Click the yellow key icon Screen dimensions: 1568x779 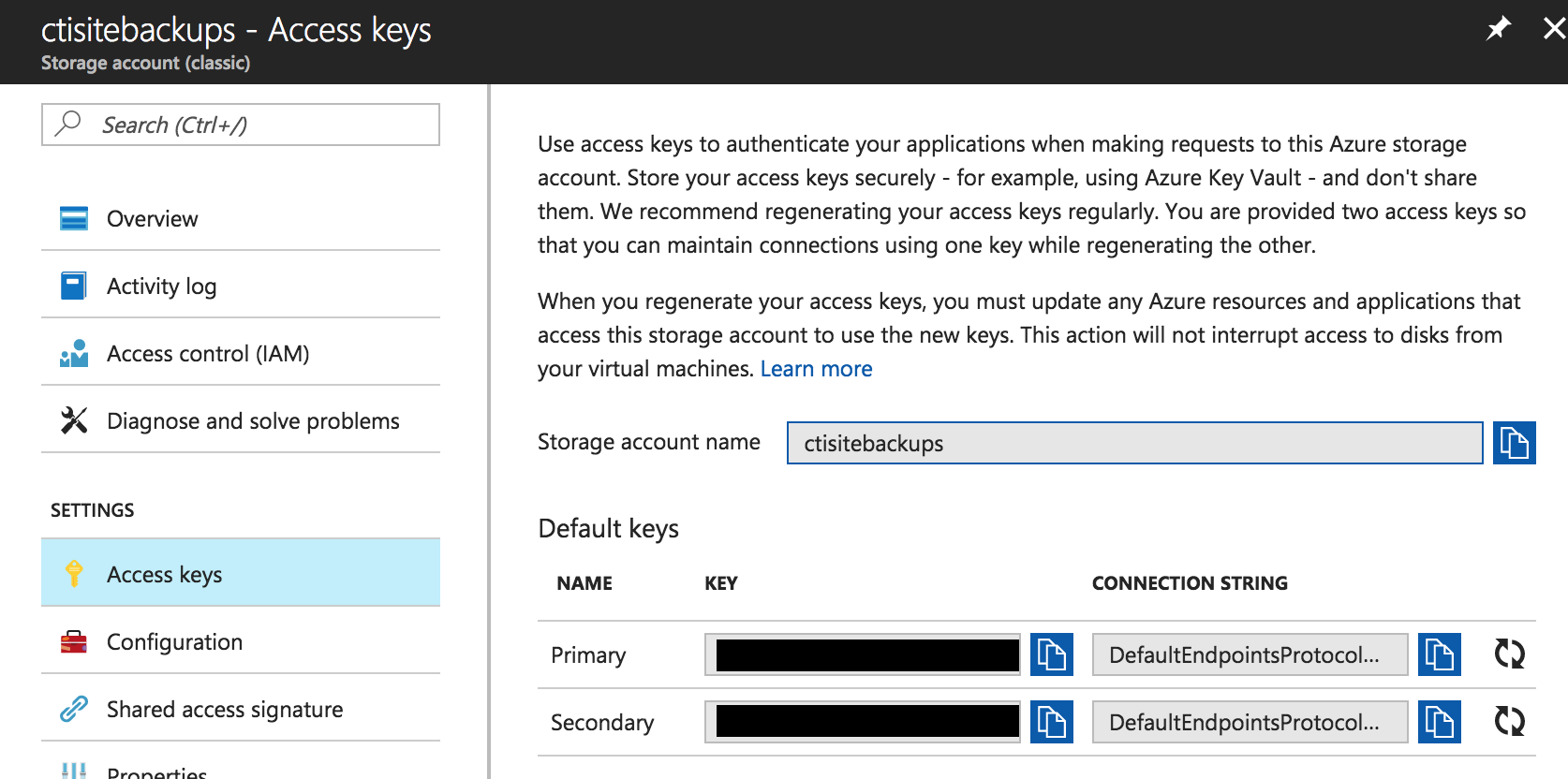tap(74, 573)
